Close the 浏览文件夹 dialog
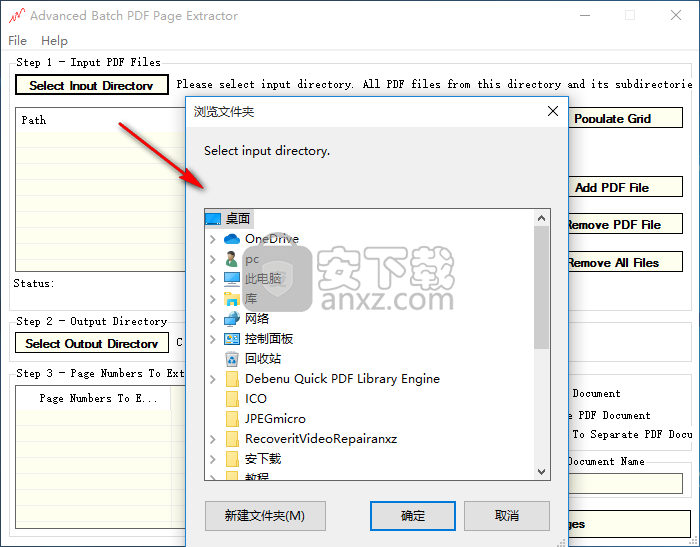The width and height of the screenshot is (700, 547). (x=553, y=111)
